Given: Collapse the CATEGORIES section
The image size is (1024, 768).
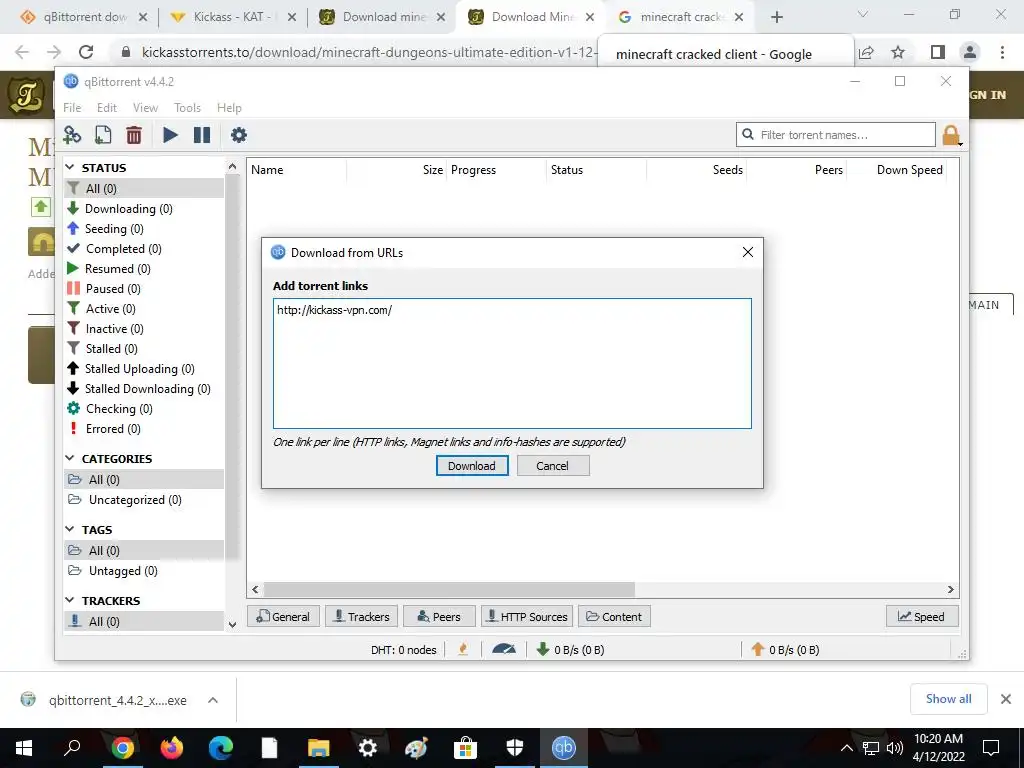Looking at the screenshot, I should [71, 458].
